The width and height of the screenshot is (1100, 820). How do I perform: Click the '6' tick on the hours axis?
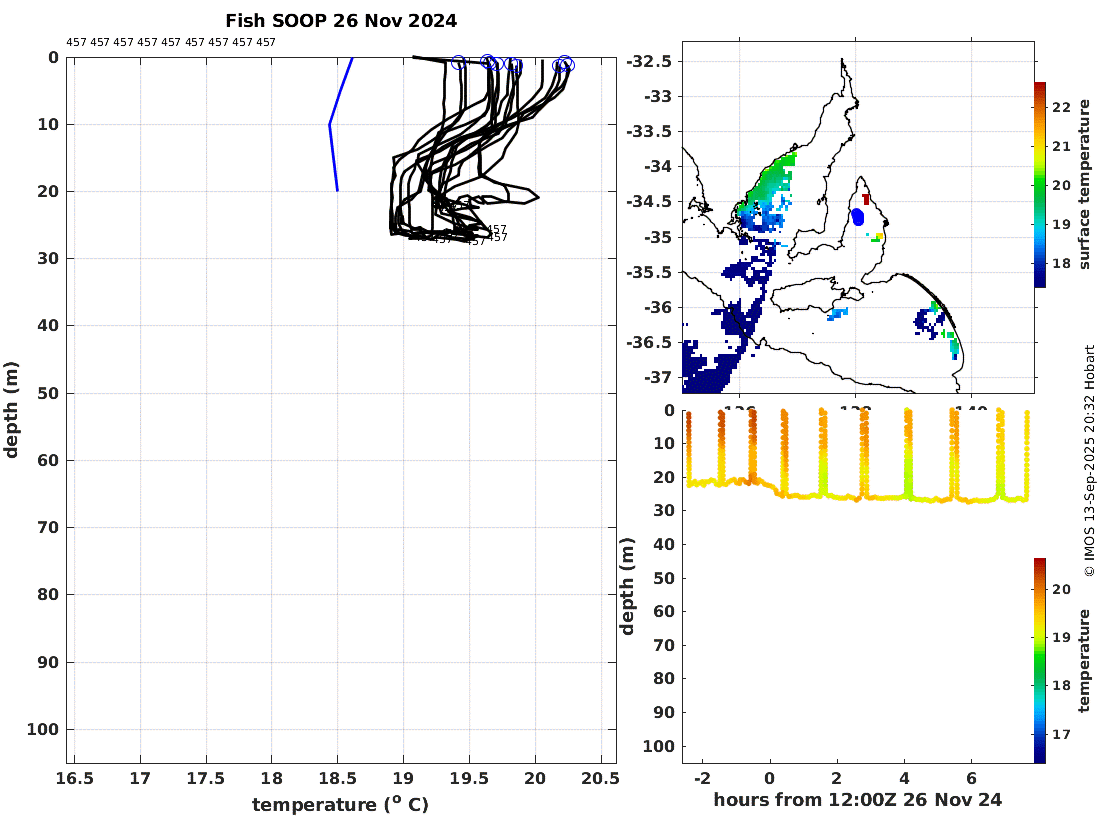coord(972,778)
